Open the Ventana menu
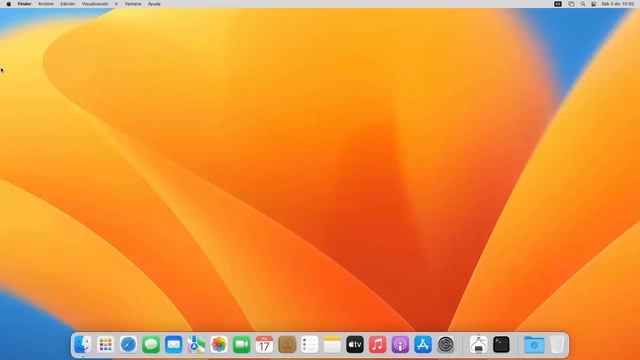 133,4
